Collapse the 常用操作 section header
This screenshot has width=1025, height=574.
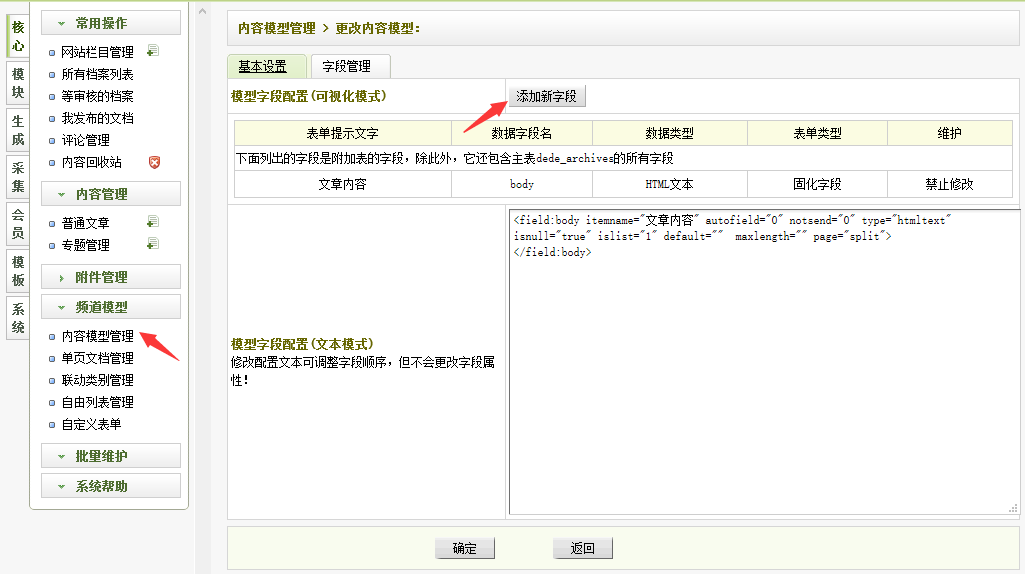[x=111, y=23]
